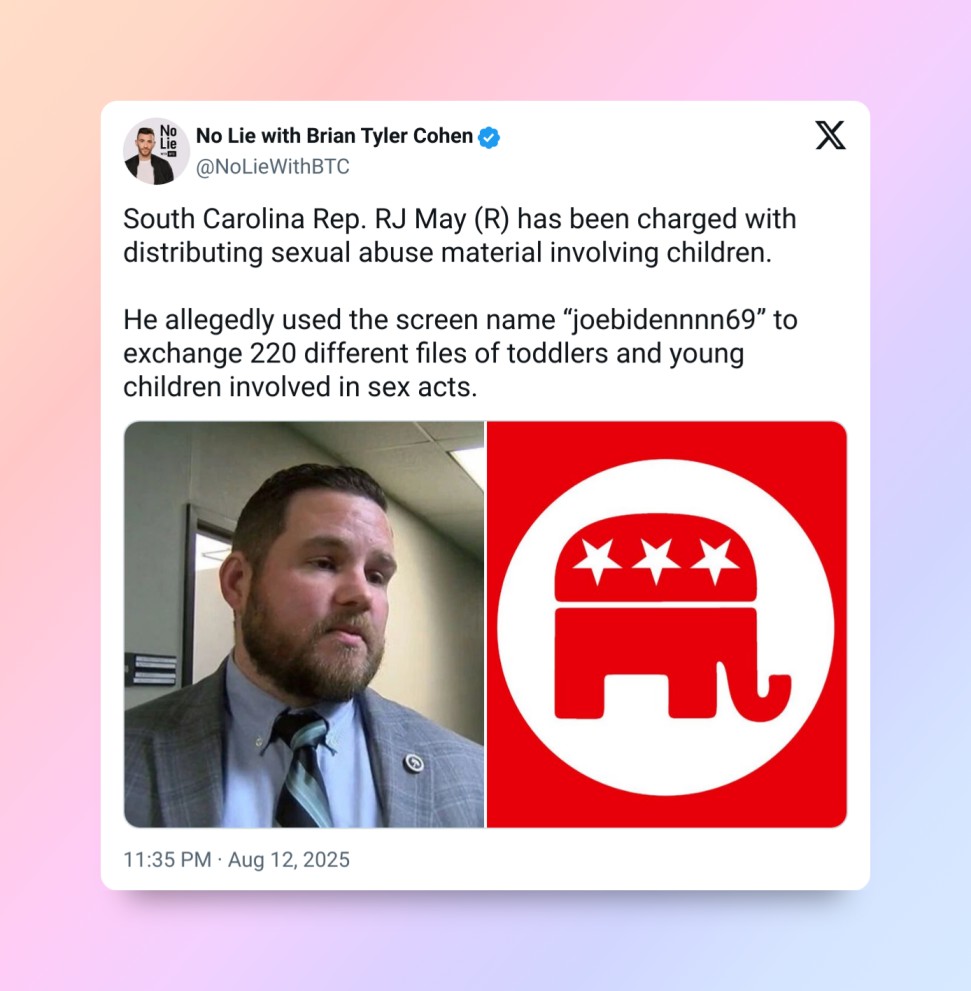Click the tweet's first paragraph about charges
Viewport: 971px width, 991px height.
click(x=459, y=235)
